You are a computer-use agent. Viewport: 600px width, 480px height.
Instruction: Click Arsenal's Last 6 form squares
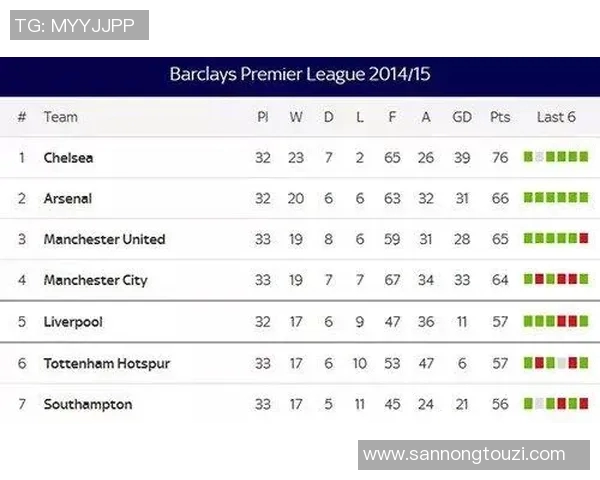556,198
